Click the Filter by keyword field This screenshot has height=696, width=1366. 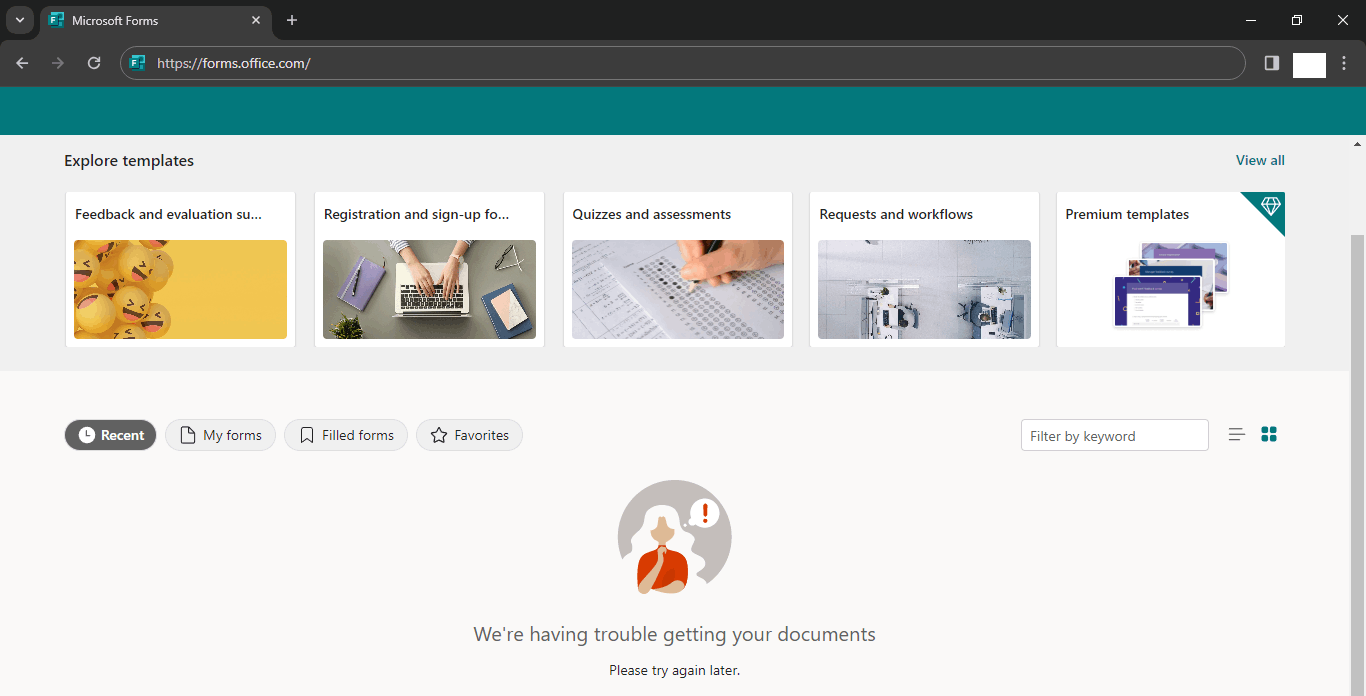tap(1114, 435)
